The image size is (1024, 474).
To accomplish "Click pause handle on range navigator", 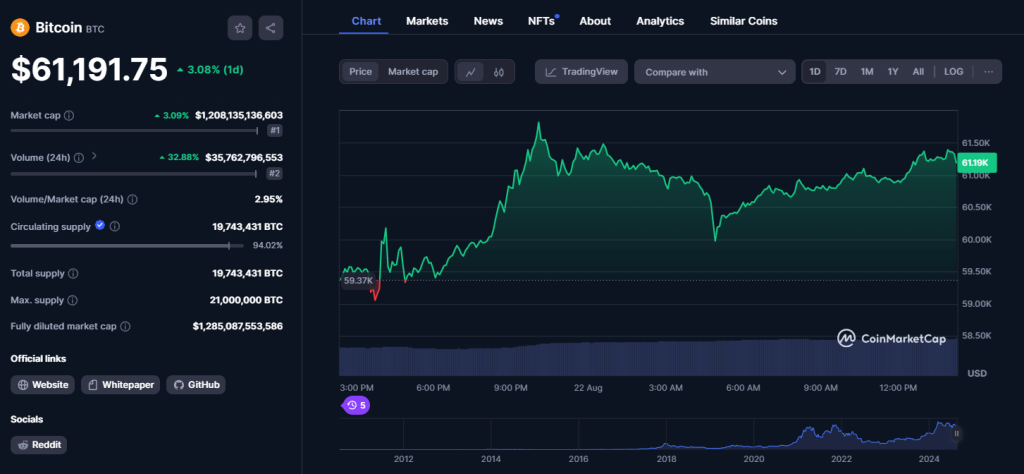I will pos(957,434).
